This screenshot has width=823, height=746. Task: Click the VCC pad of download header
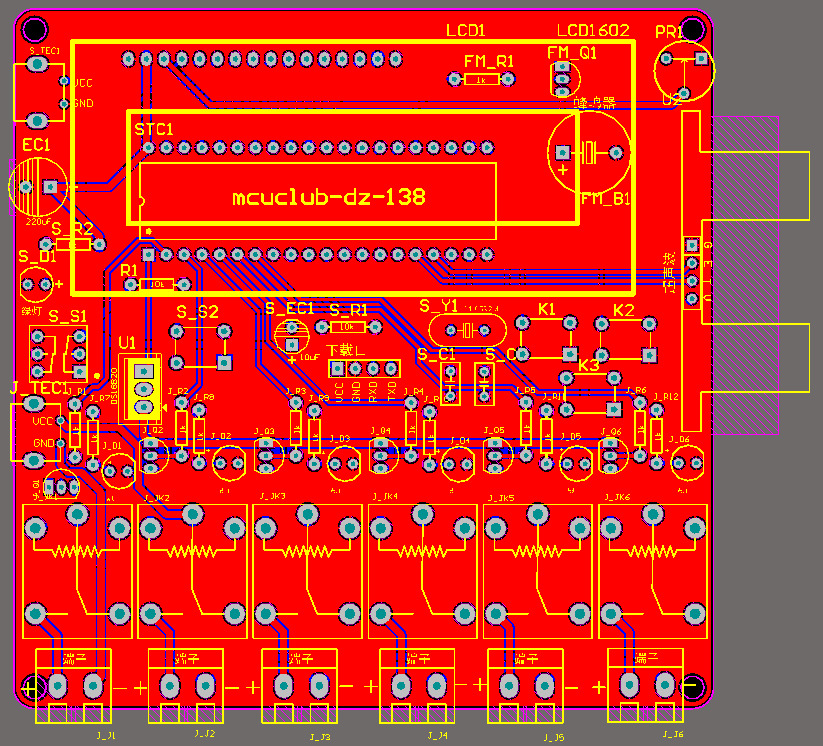(337, 369)
